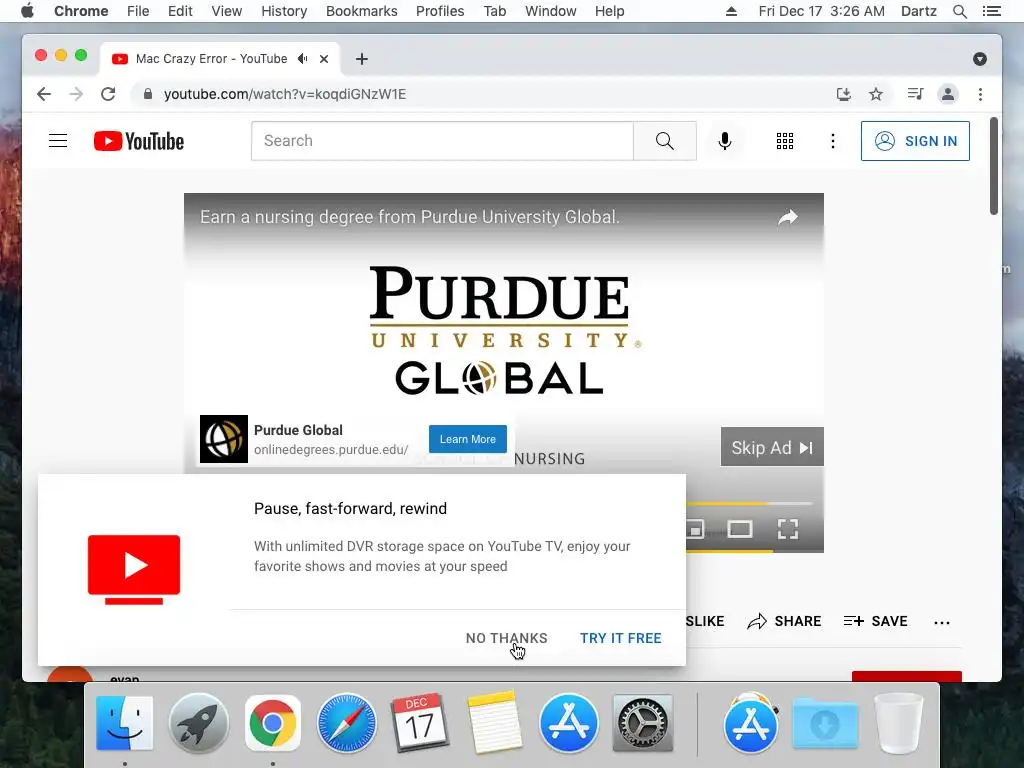Install app via address bar icon
Viewport: 1024px width, 768px height.
[x=844, y=94]
